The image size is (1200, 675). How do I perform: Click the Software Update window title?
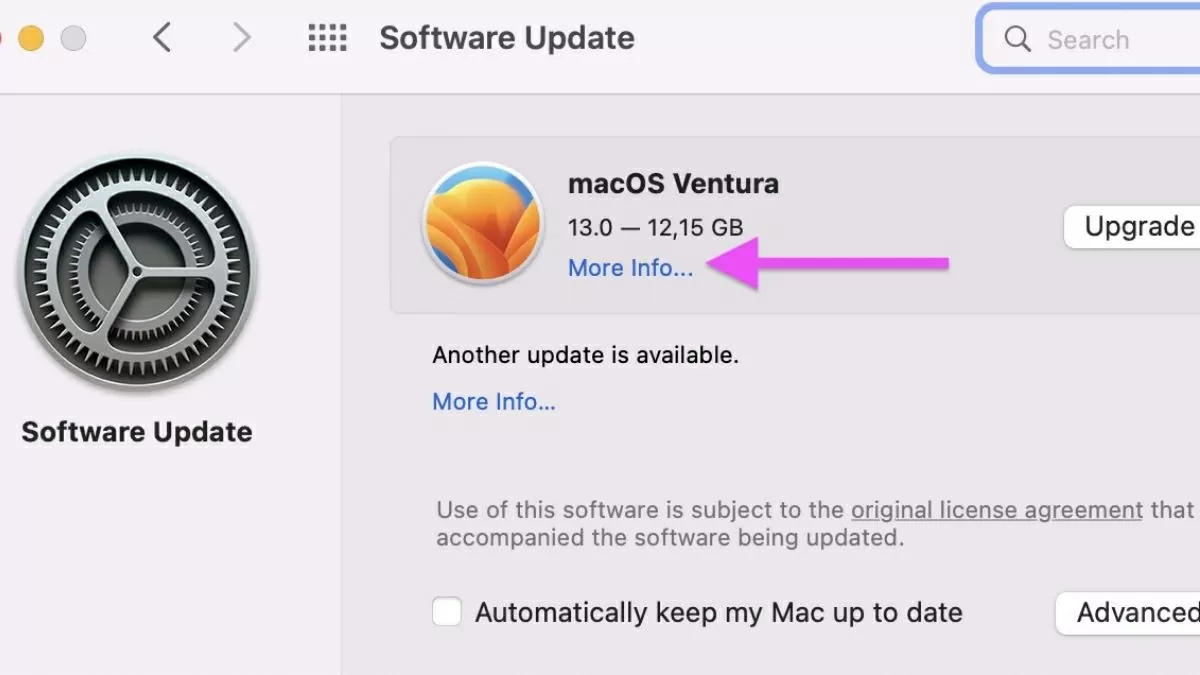[507, 39]
